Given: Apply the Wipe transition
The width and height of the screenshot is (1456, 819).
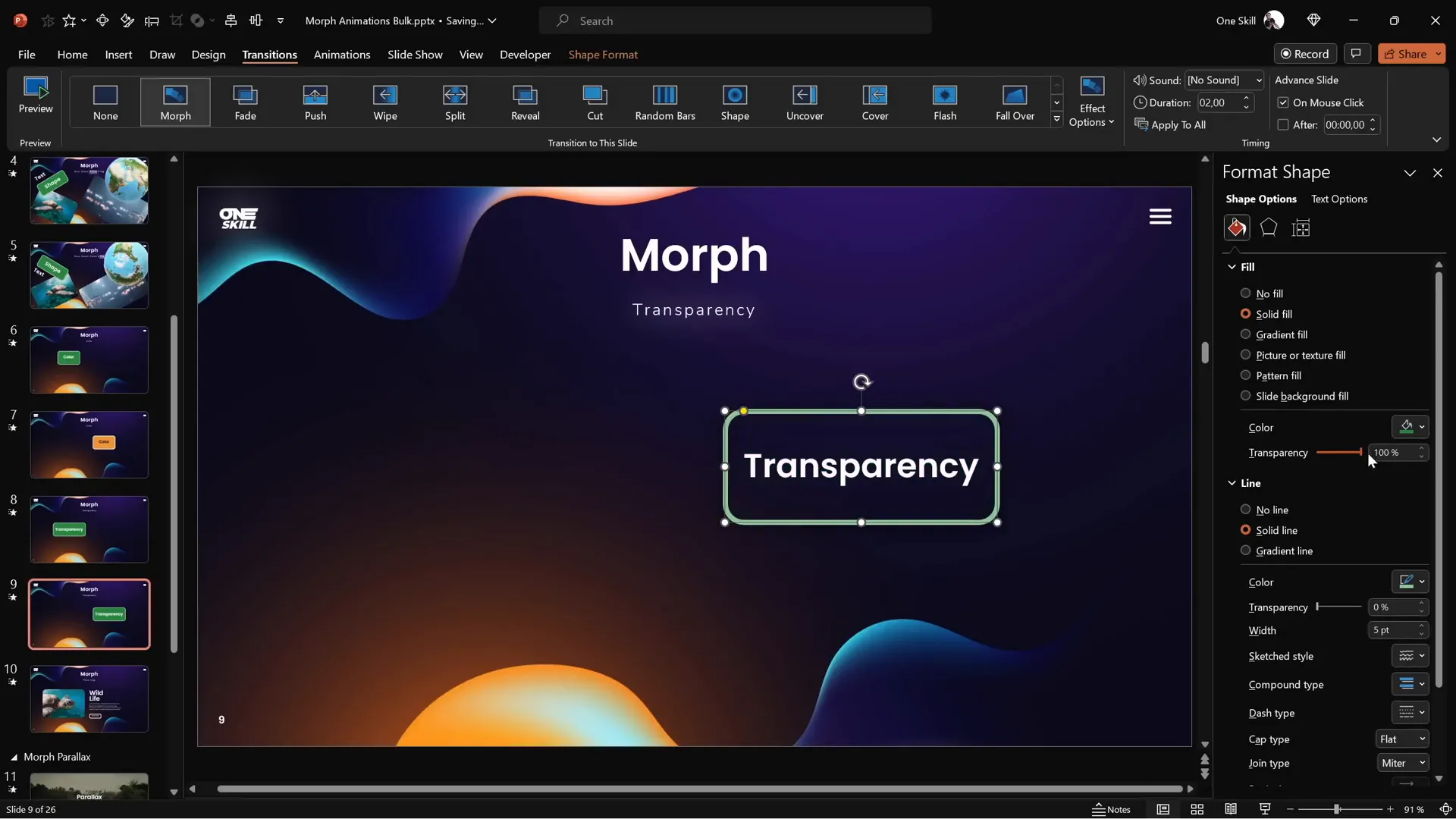Looking at the screenshot, I should click(385, 102).
